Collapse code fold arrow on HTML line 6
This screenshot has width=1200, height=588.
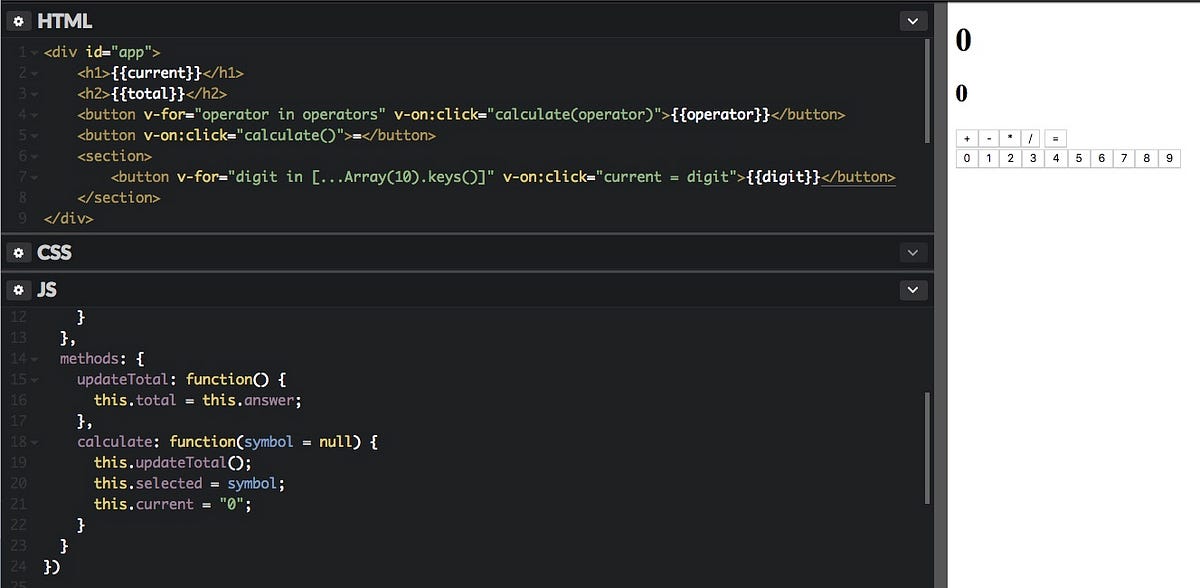tap(33, 156)
